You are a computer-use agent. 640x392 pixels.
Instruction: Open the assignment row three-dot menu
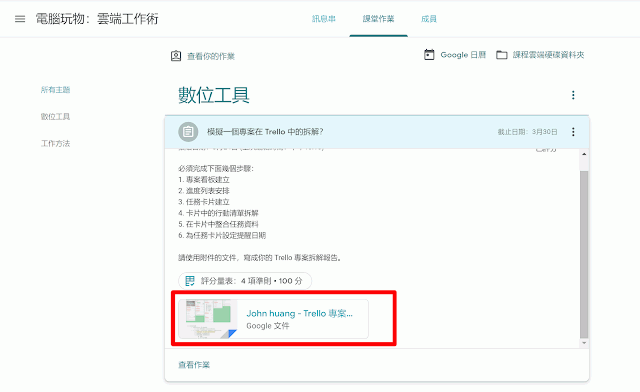coord(573,132)
